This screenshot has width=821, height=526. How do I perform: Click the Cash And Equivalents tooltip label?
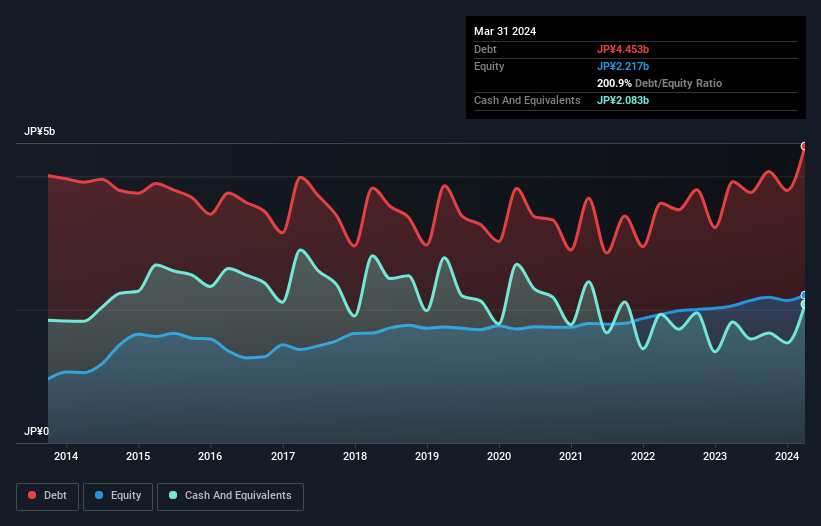tap(527, 100)
